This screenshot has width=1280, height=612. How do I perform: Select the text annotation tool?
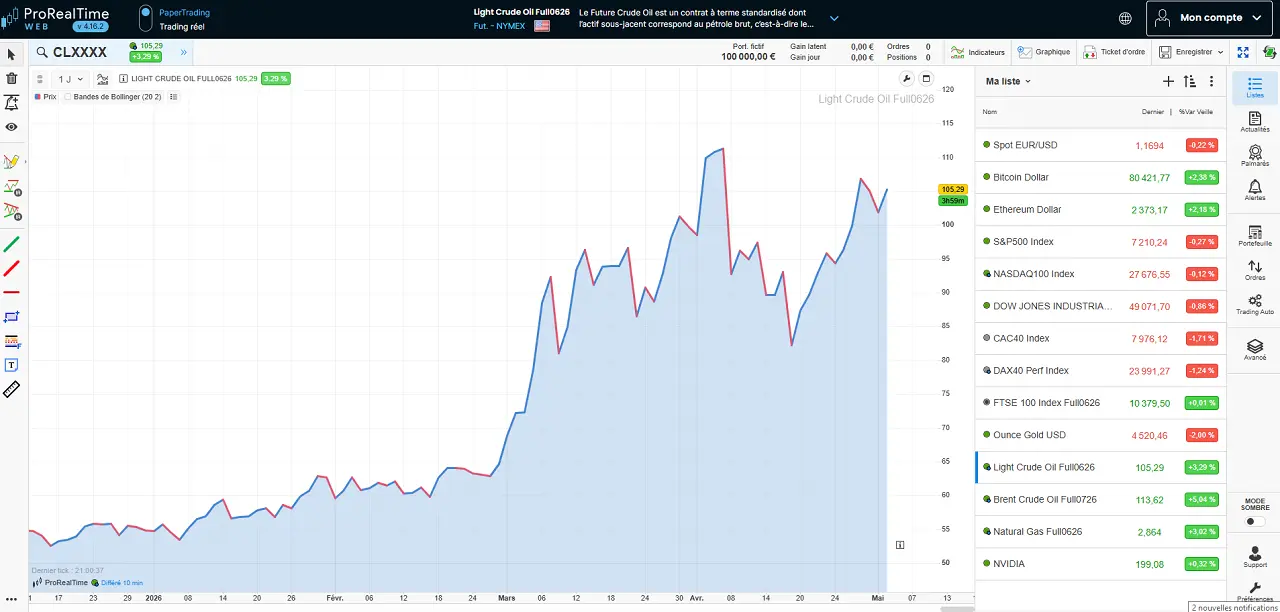pyautogui.click(x=12, y=365)
